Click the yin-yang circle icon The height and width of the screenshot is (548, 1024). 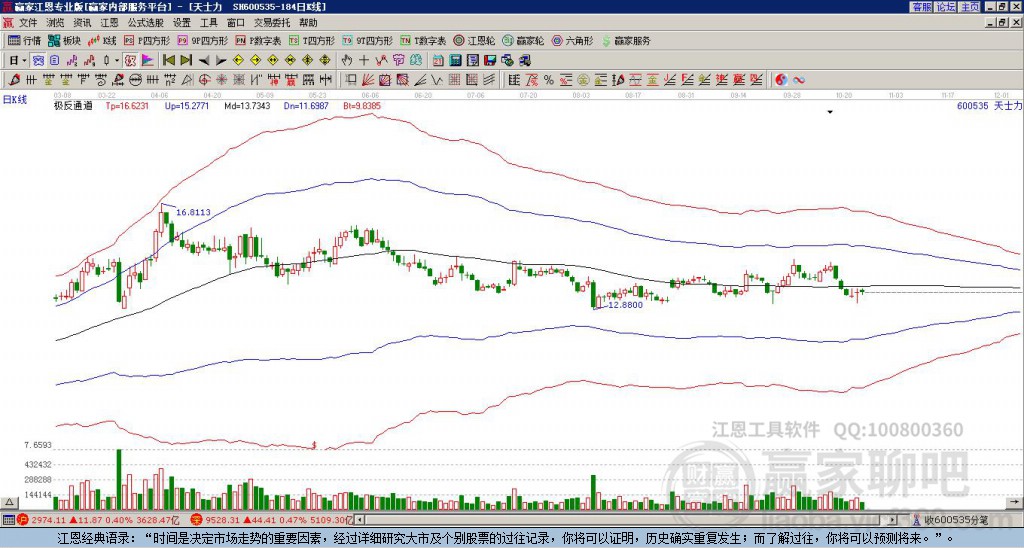[781, 80]
